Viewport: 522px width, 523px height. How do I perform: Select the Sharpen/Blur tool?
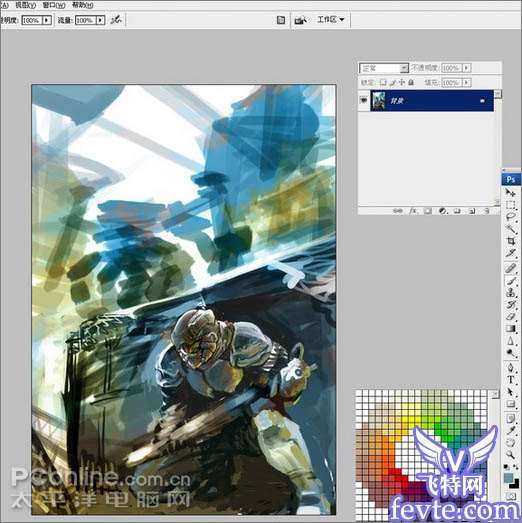pyautogui.click(x=510, y=341)
